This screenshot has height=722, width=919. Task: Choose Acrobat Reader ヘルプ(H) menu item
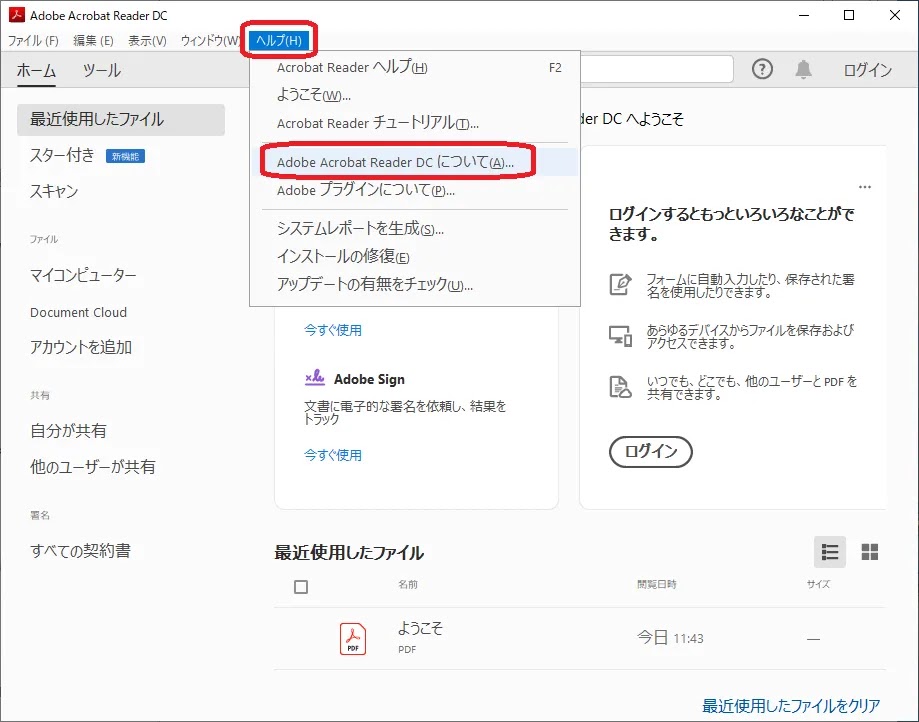(x=415, y=67)
